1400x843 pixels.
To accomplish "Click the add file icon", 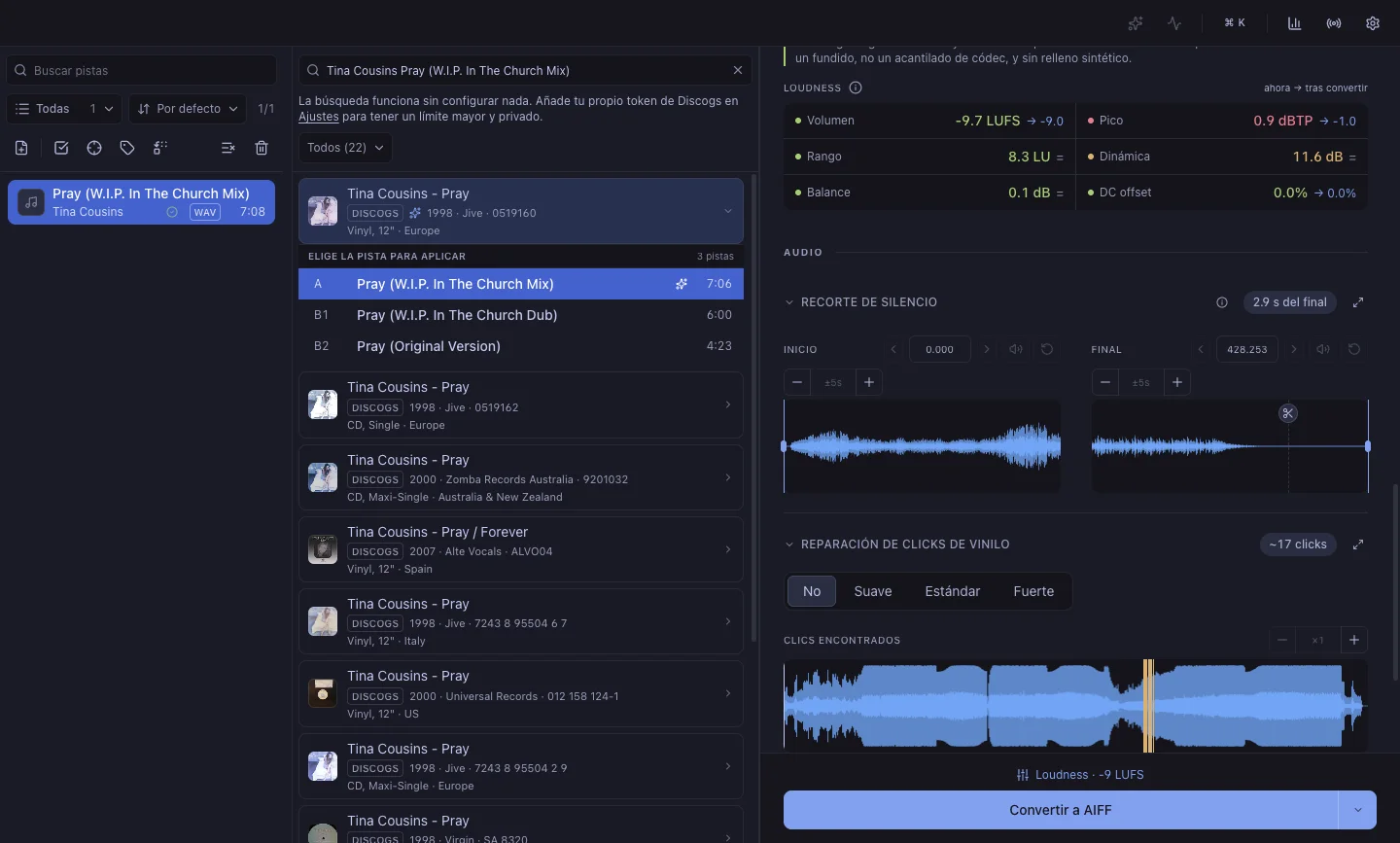I will pyautogui.click(x=21, y=148).
